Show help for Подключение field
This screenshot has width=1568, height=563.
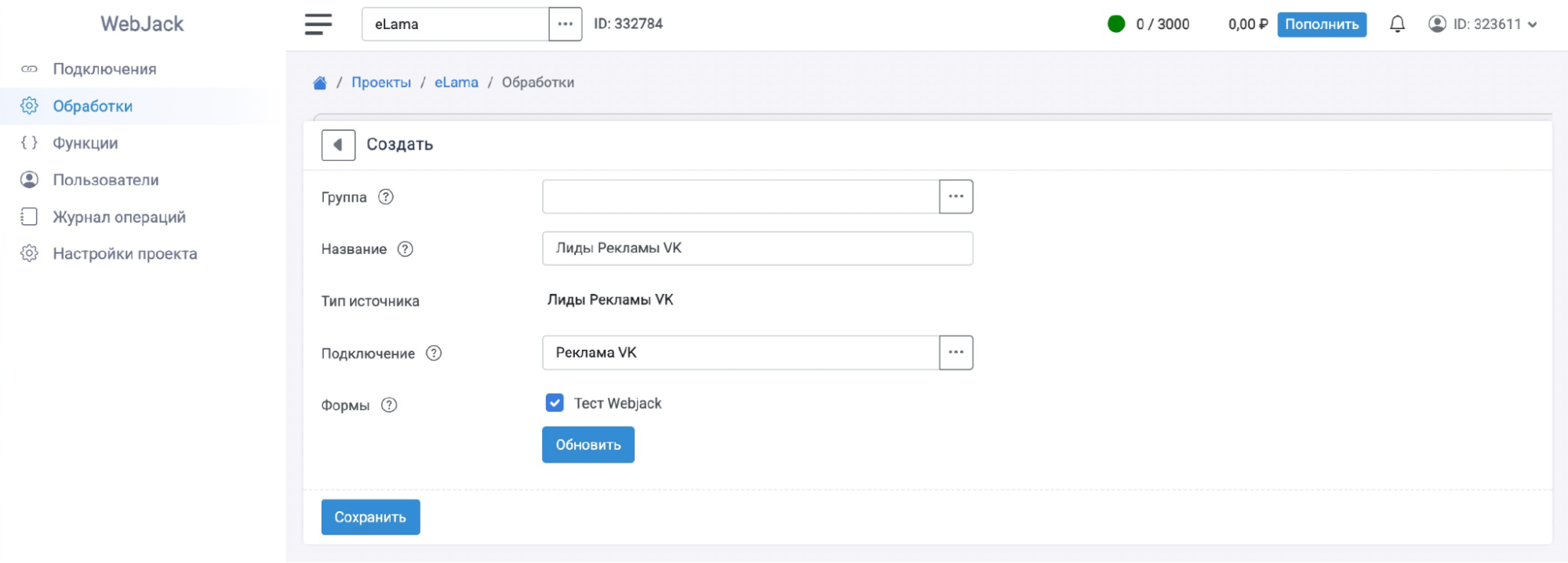click(434, 354)
